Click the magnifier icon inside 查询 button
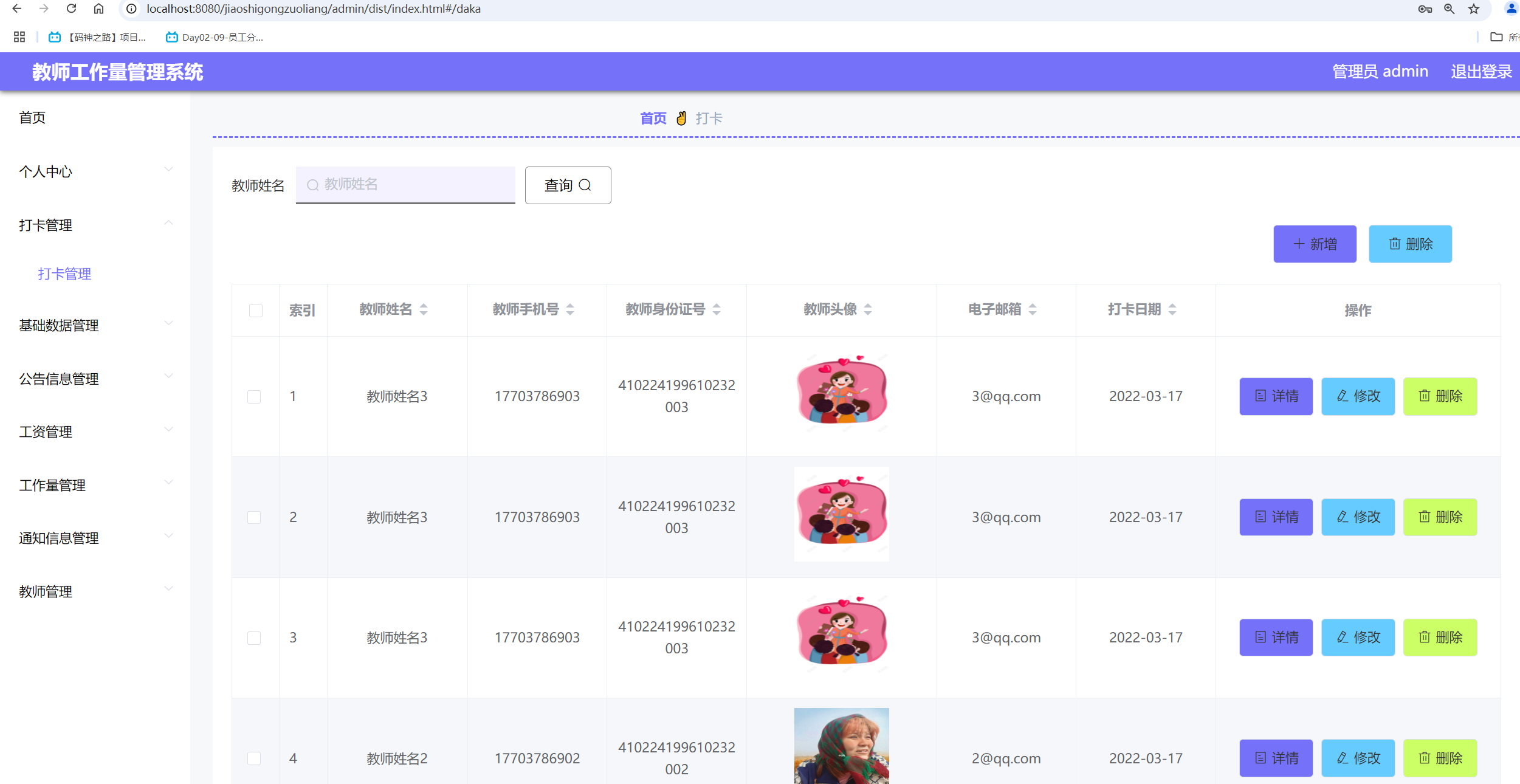 tap(585, 185)
